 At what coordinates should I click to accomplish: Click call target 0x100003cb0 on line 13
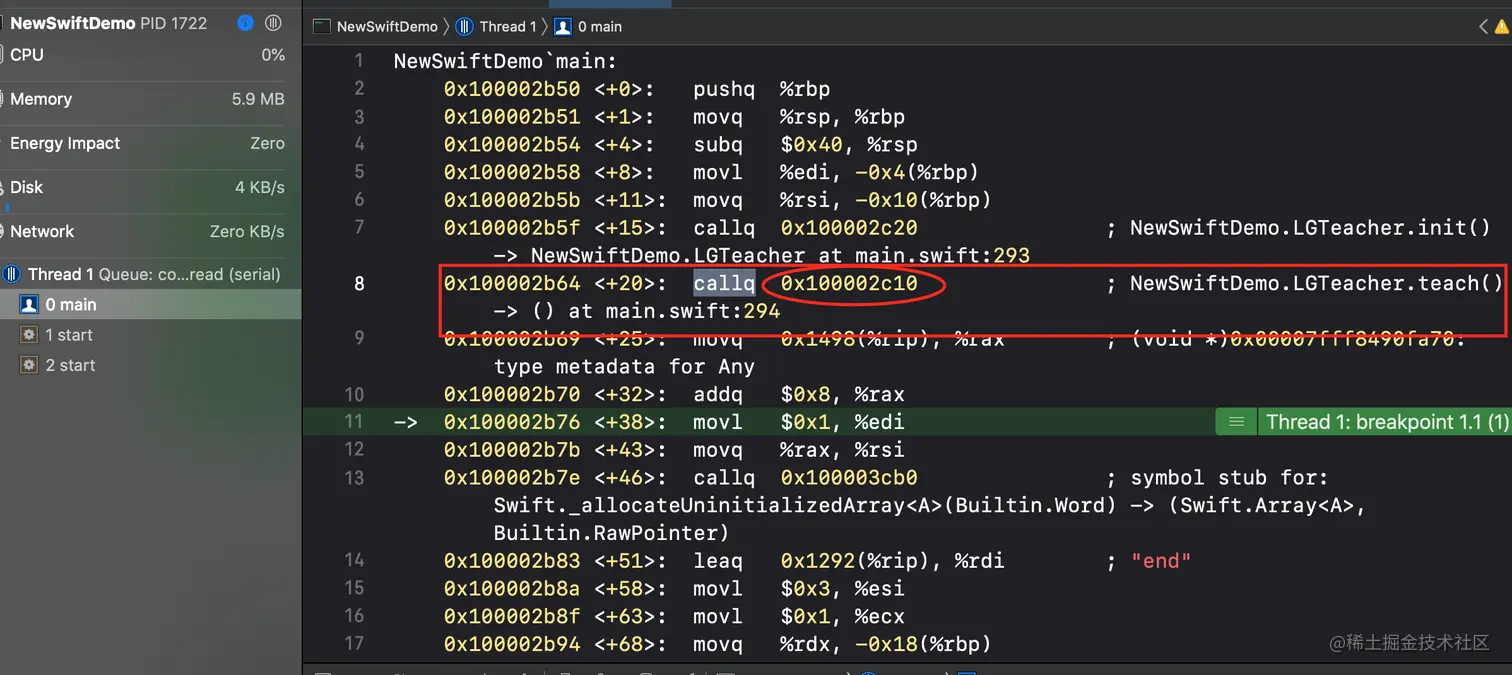pyautogui.click(x=849, y=478)
